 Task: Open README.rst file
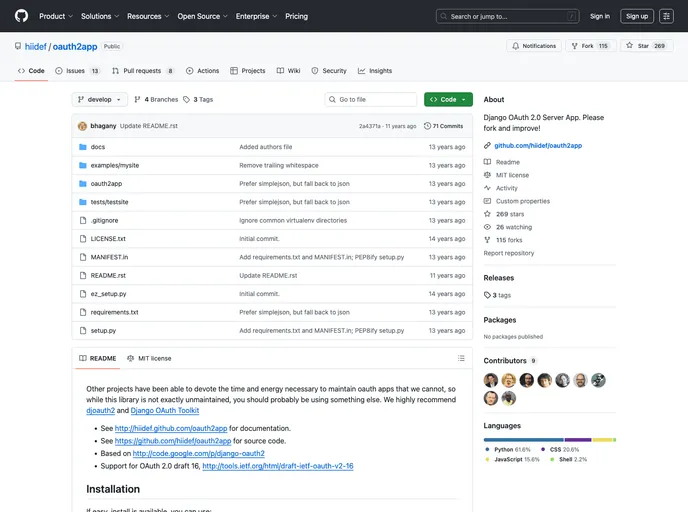(x=108, y=276)
